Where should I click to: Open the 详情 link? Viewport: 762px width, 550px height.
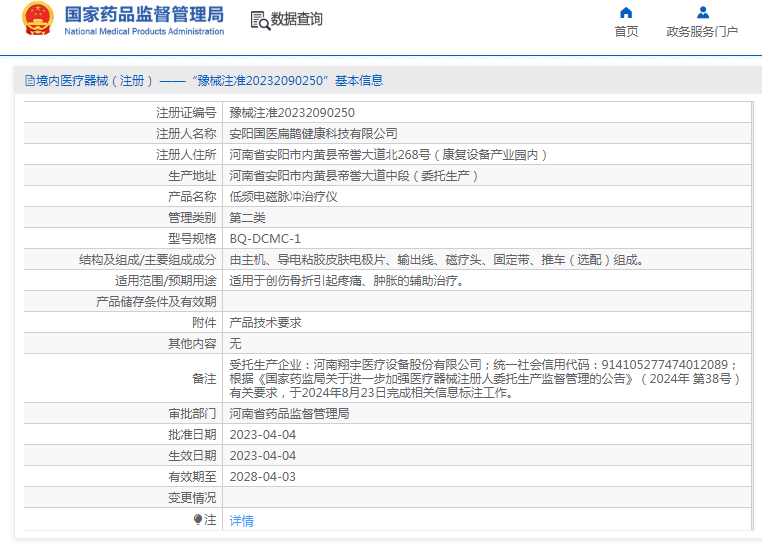pos(241,521)
